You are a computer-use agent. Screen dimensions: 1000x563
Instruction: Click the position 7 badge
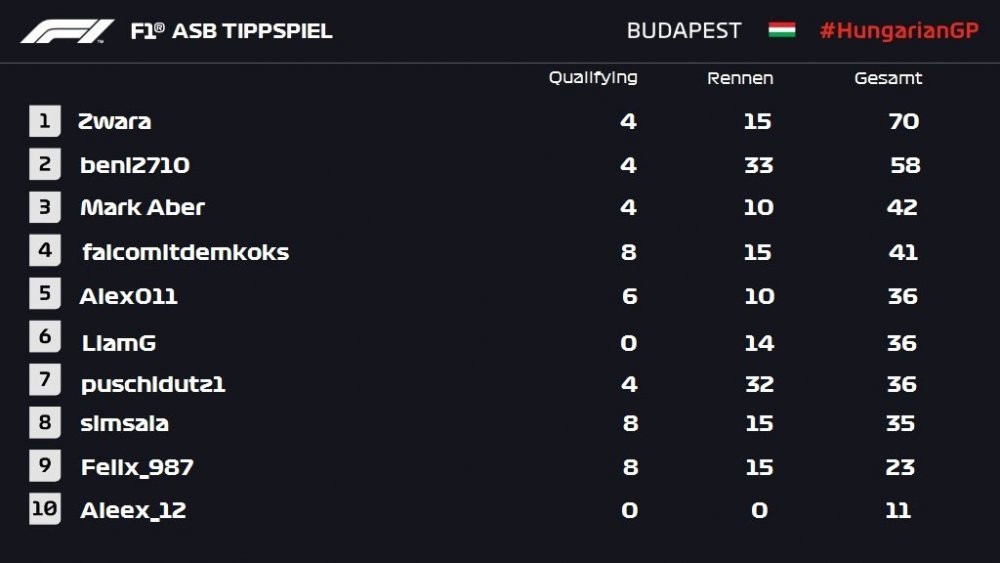[x=45, y=379]
